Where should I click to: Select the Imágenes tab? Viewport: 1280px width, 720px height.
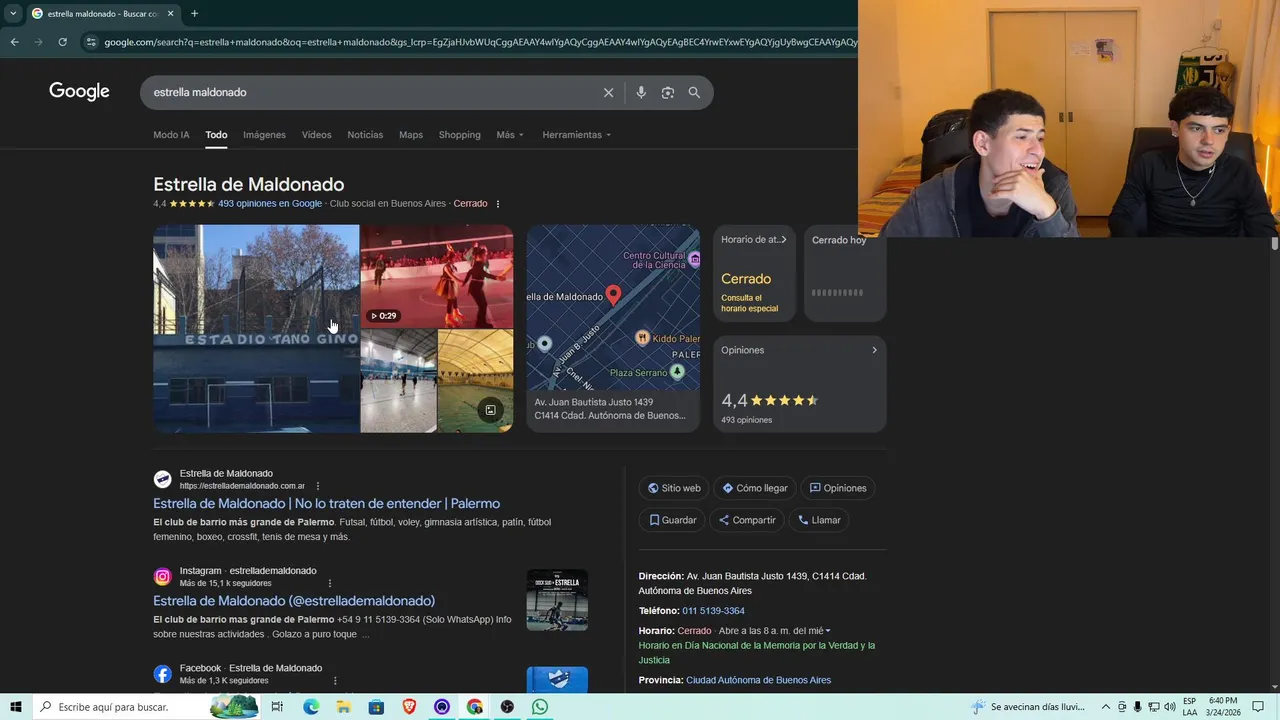point(264,135)
